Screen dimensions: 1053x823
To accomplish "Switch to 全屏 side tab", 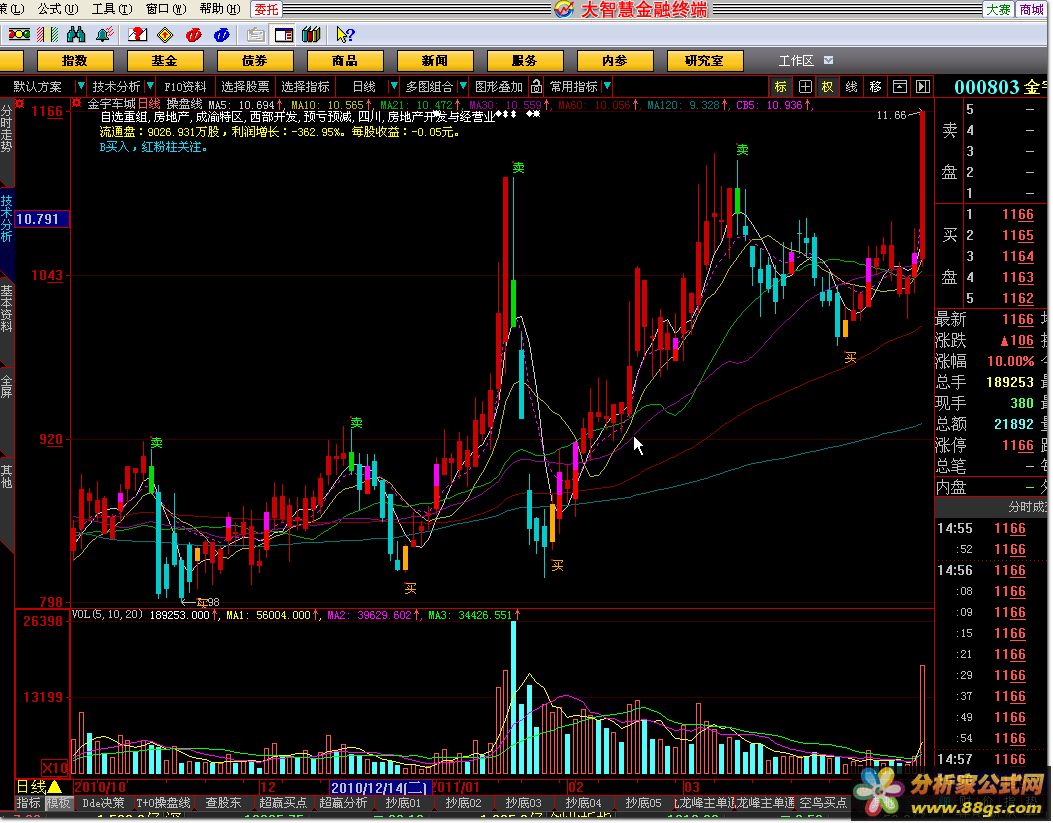I will point(6,386).
